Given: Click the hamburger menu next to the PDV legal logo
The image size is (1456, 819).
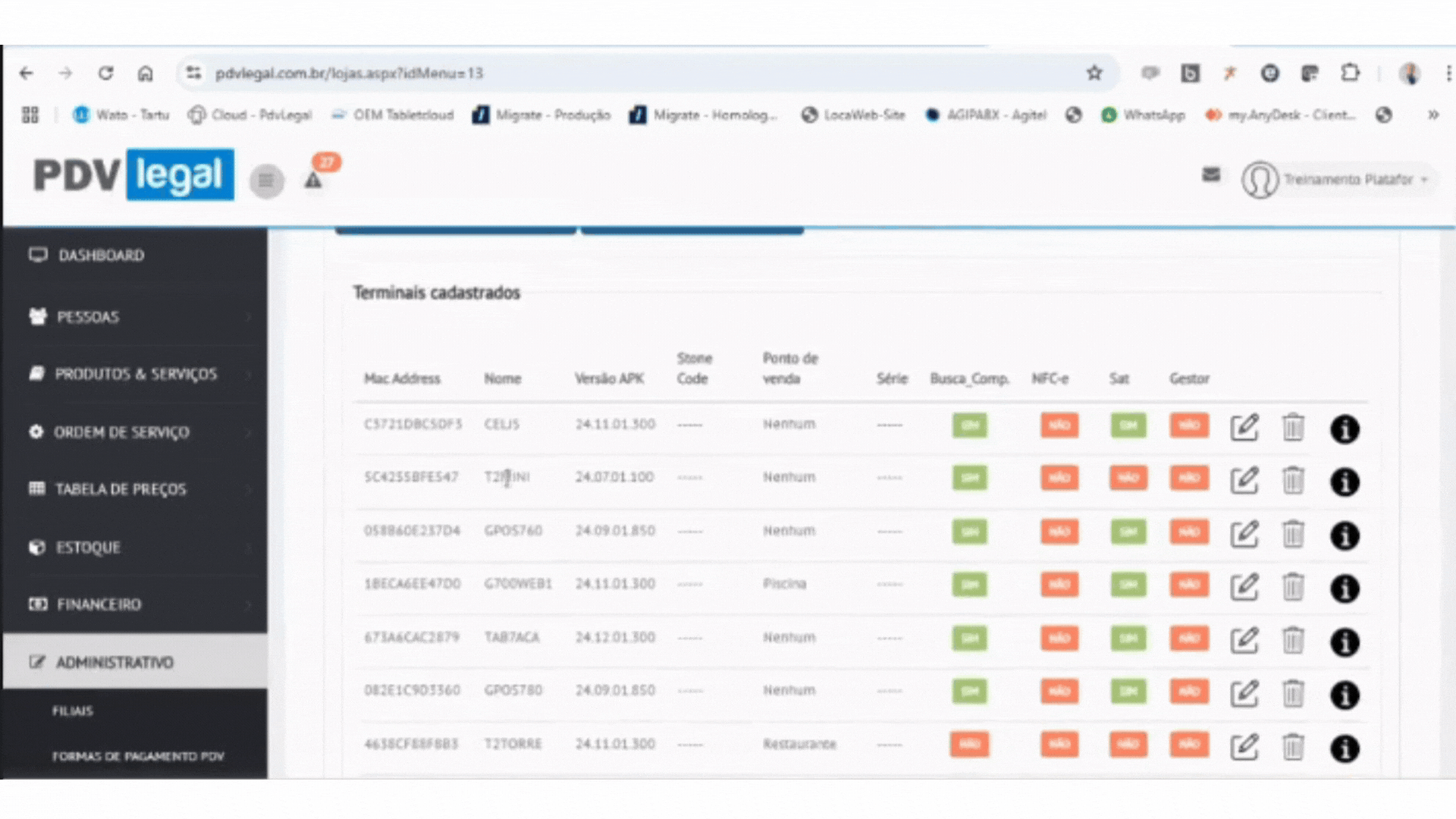Looking at the screenshot, I should 266,180.
